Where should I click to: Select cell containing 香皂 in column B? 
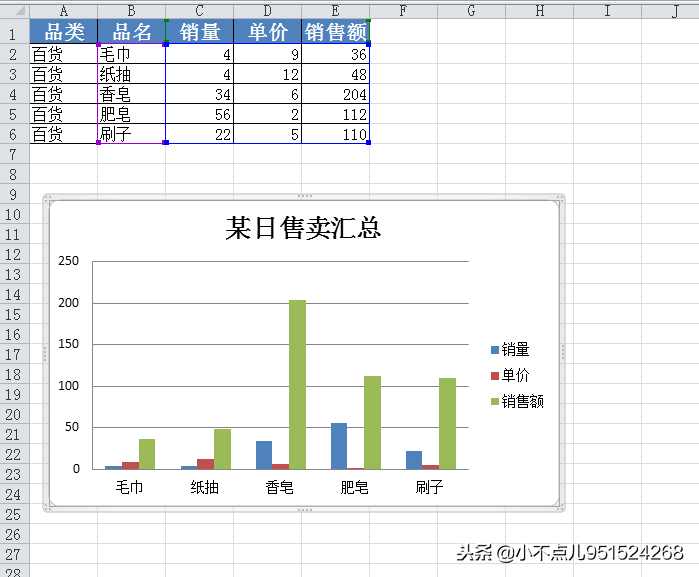132,94
